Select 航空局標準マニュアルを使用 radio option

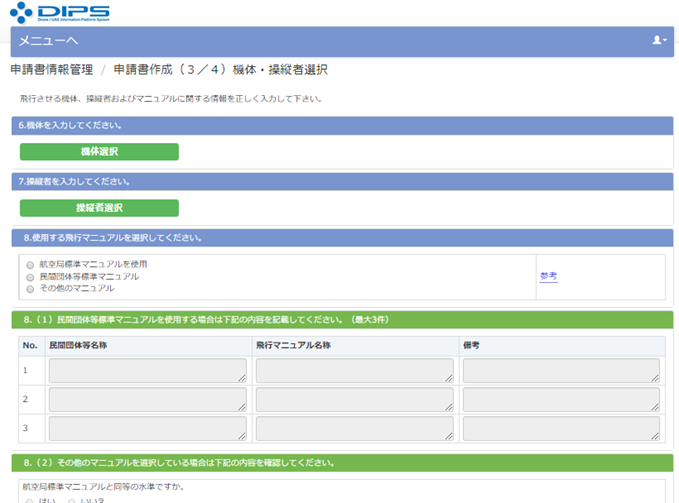pos(30,264)
